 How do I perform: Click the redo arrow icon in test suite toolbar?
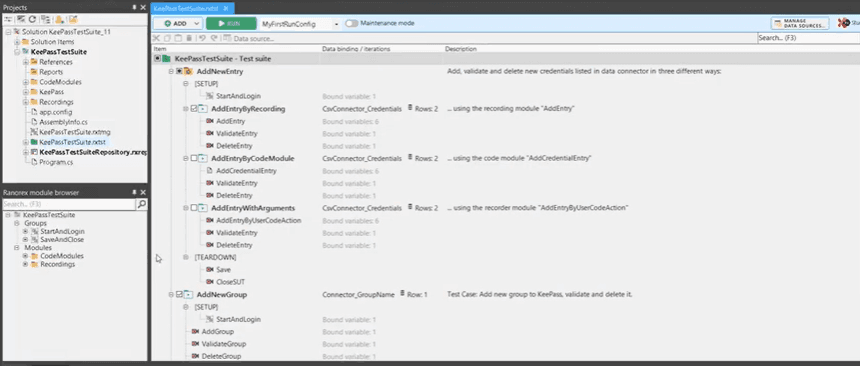tap(214, 38)
